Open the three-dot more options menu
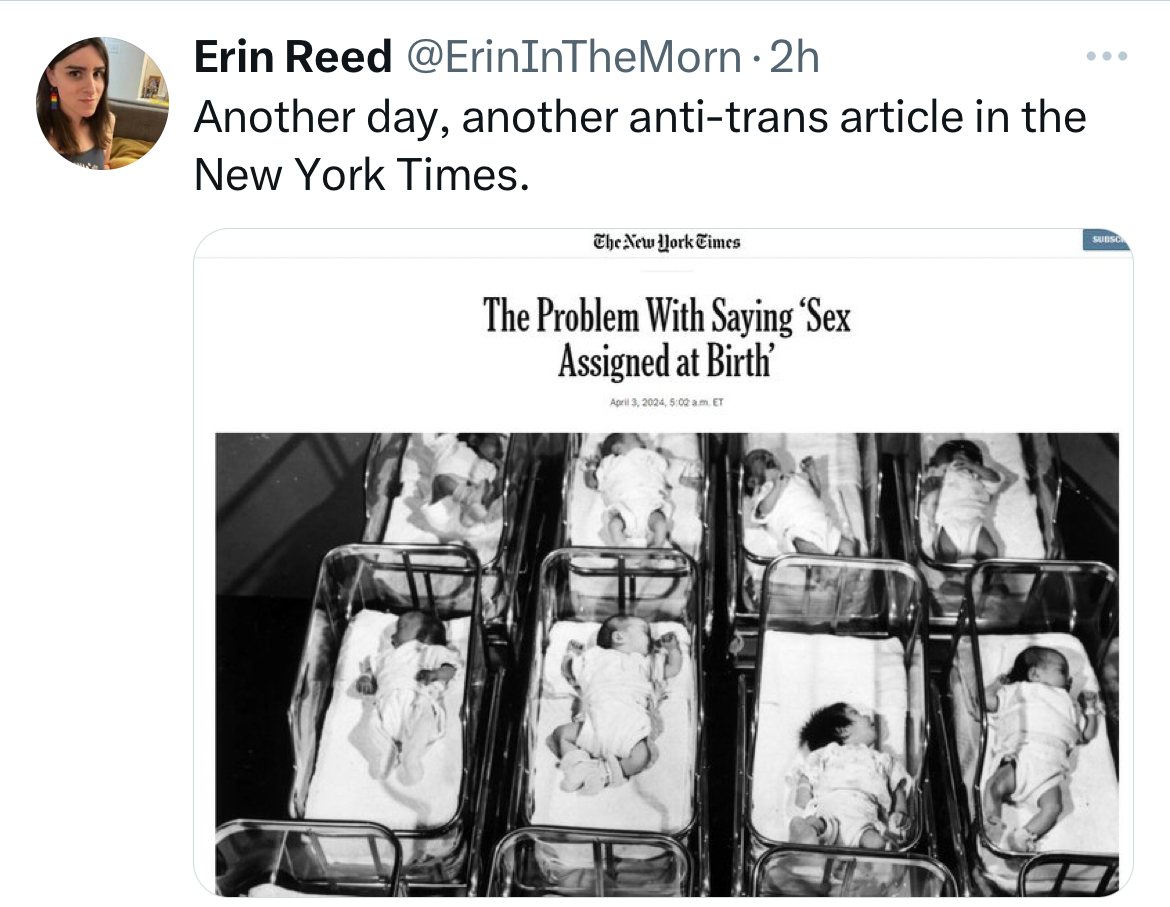This screenshot has height=907, width=1170. (x=1107, y=56)
